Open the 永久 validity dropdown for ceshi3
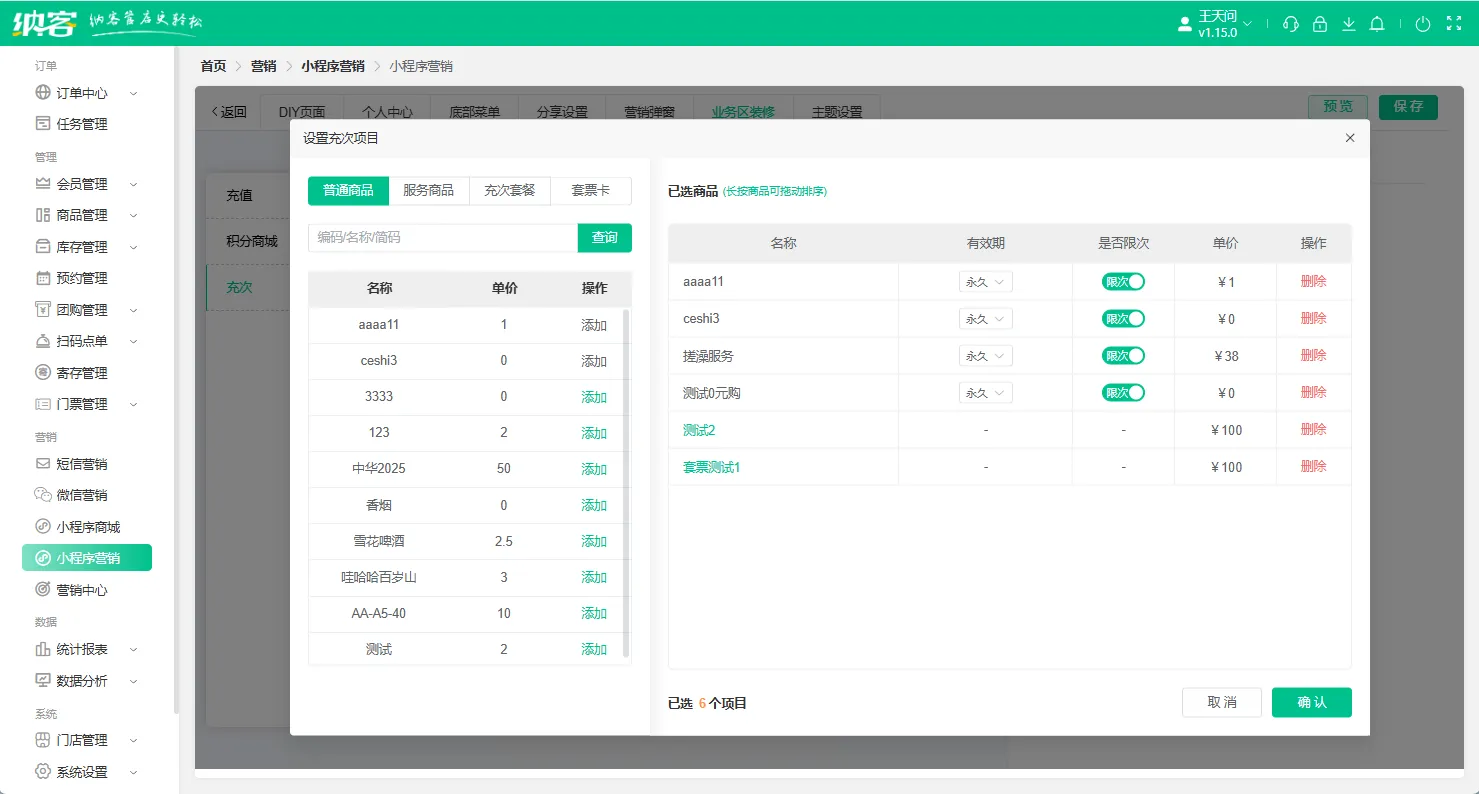This screenshot has width=1479, height=794. coord(985,318)
